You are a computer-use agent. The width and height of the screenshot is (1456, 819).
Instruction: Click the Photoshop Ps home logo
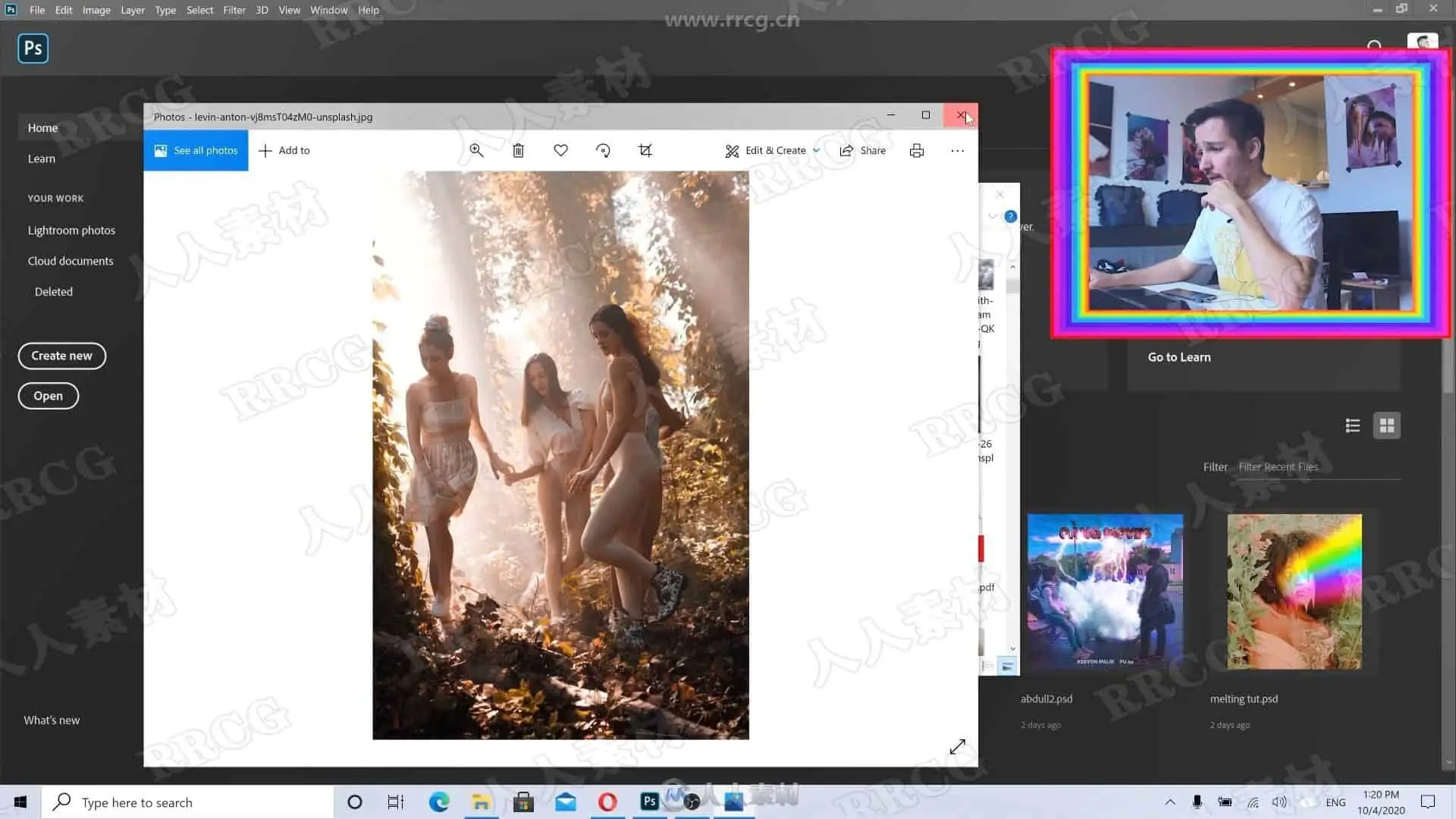click(33, 49)
